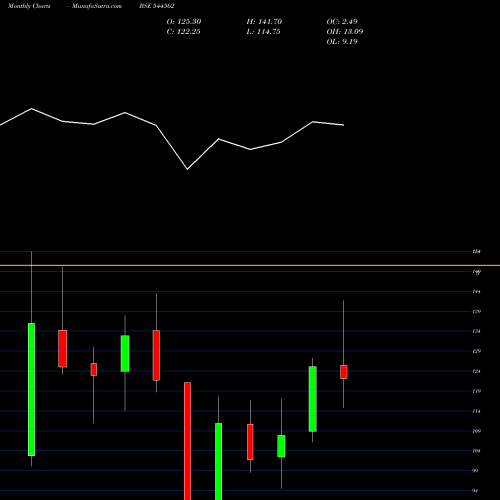Select the low value 'L: 114.75'

click(263, 32)
